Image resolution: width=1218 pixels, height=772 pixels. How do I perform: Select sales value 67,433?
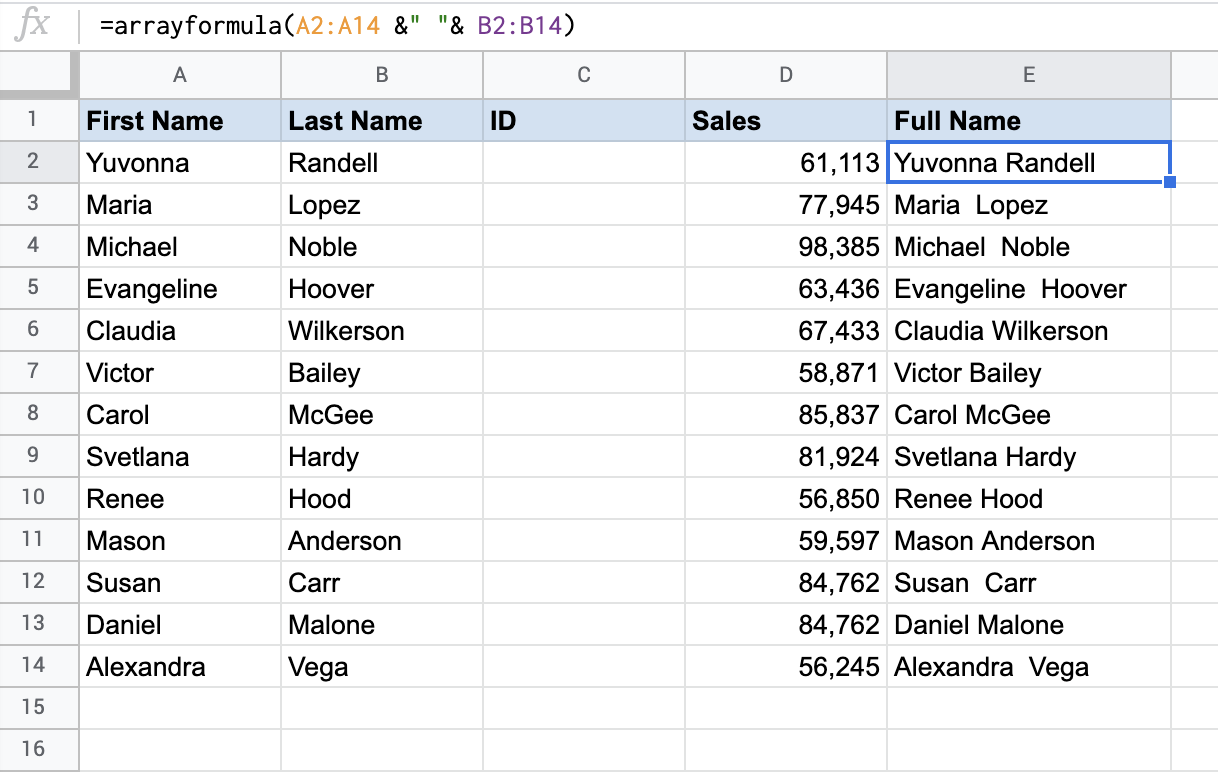[x=786, y=331]
